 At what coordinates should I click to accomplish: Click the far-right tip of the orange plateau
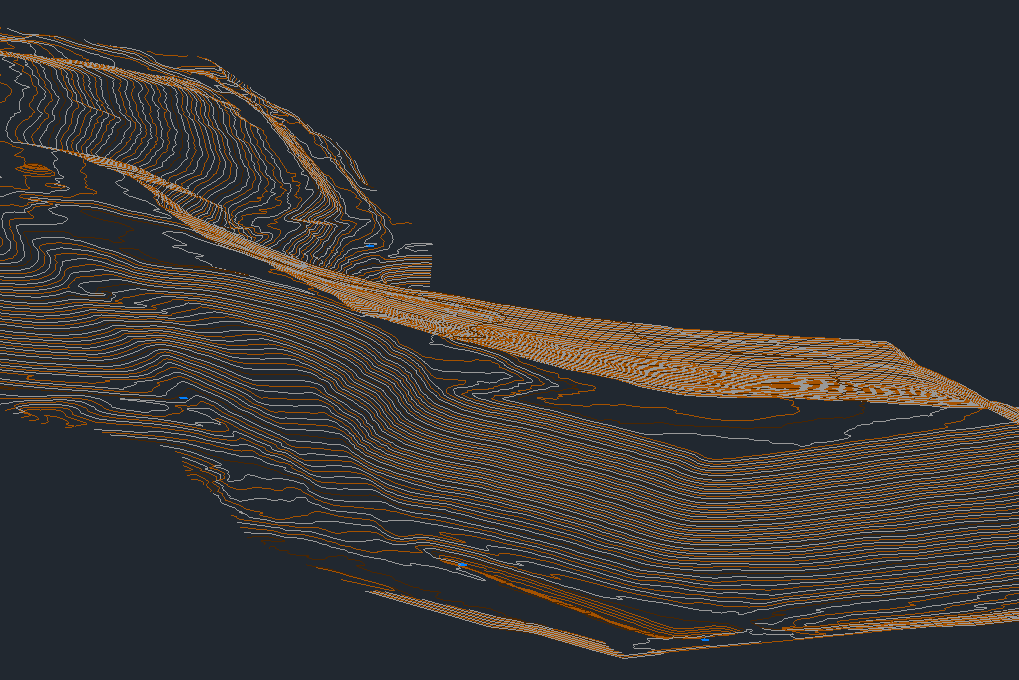[1010, 412]
